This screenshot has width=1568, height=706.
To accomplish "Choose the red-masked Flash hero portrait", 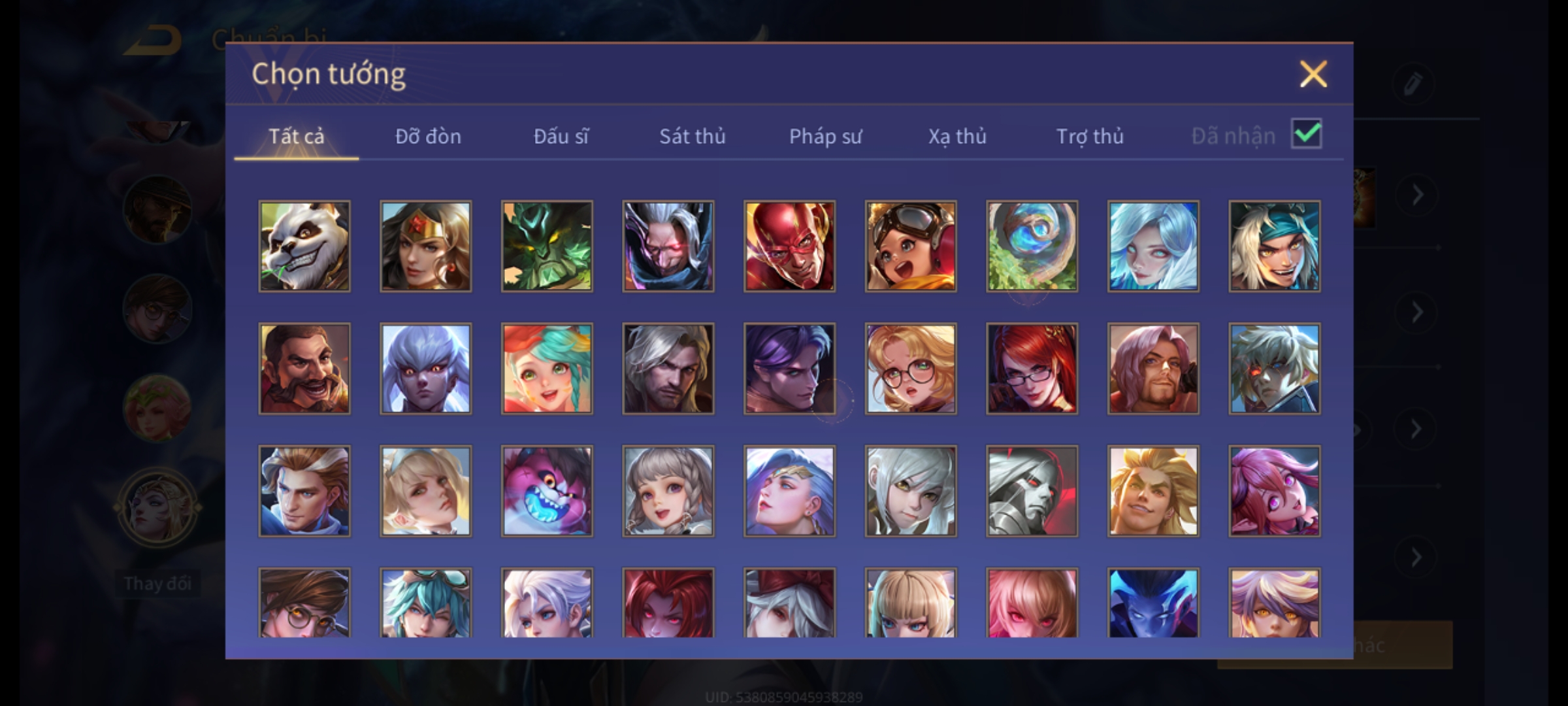I will (789, 246).
